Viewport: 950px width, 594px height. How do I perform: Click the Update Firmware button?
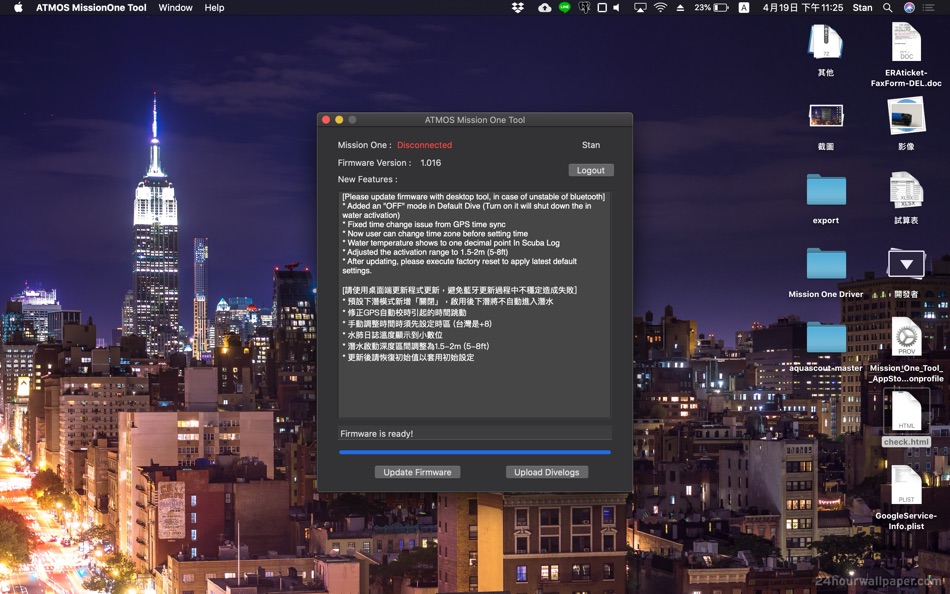tap(417, 472)
